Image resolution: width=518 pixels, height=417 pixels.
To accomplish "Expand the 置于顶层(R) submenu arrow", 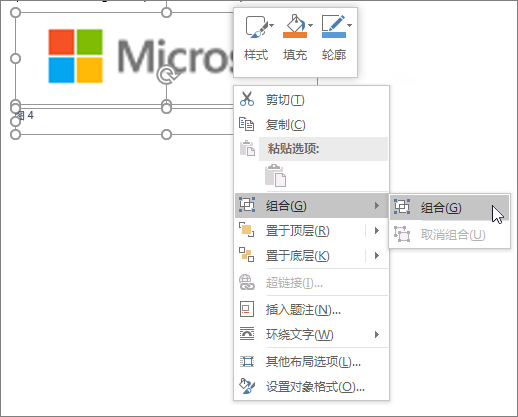I will click(377, 230).
